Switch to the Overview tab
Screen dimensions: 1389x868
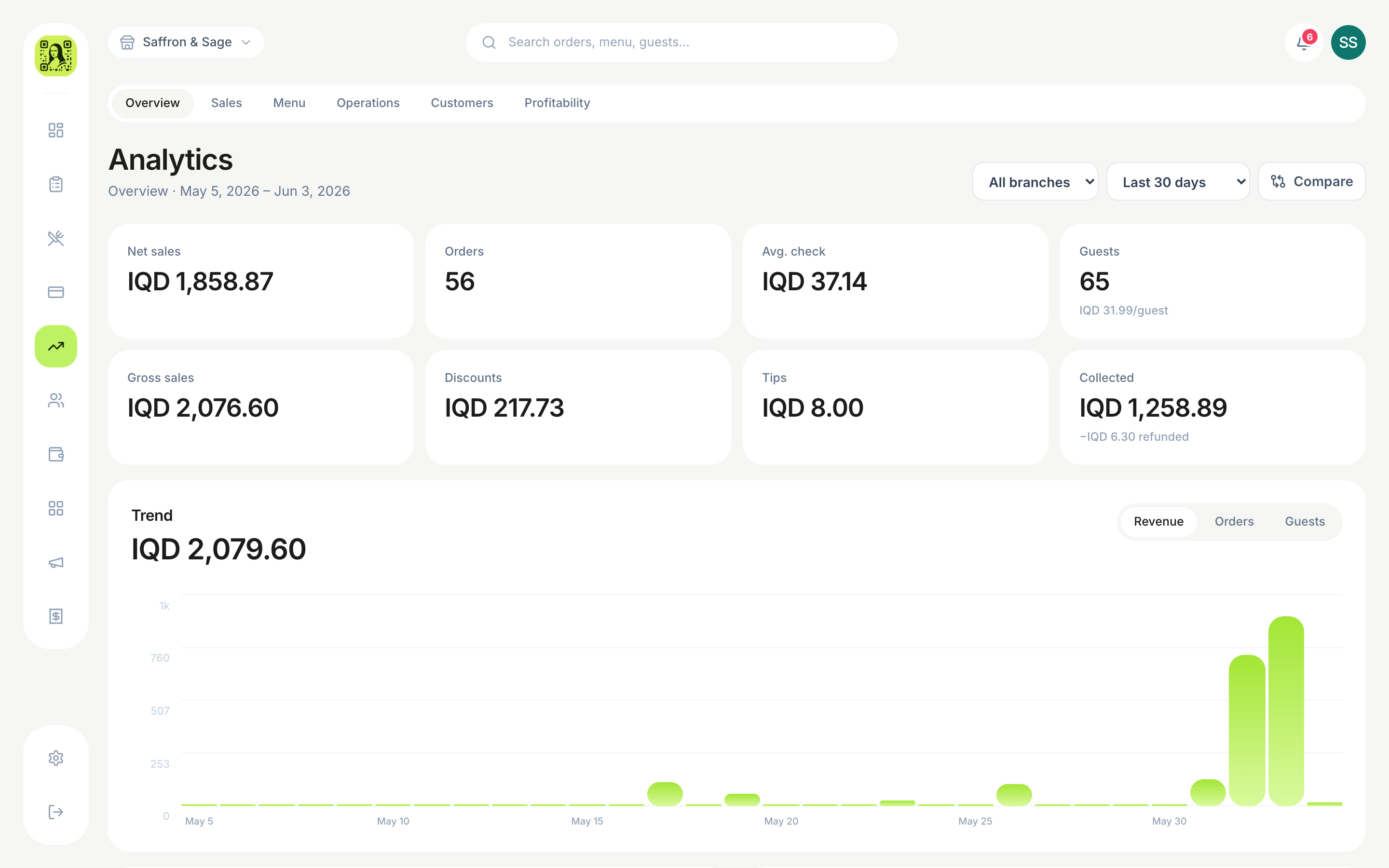tap(153, 103)
